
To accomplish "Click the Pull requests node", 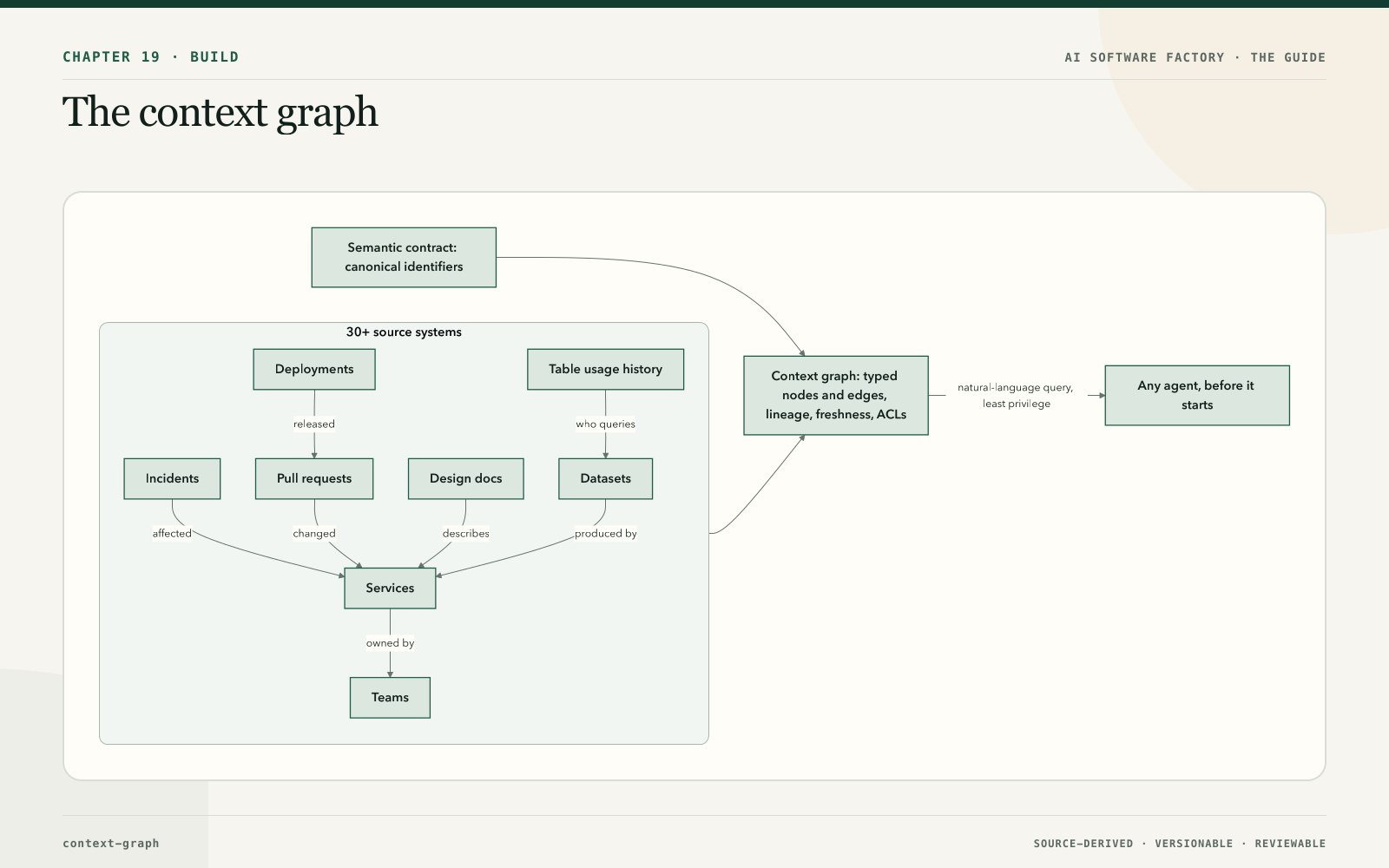I will click(x=314, y=479).
